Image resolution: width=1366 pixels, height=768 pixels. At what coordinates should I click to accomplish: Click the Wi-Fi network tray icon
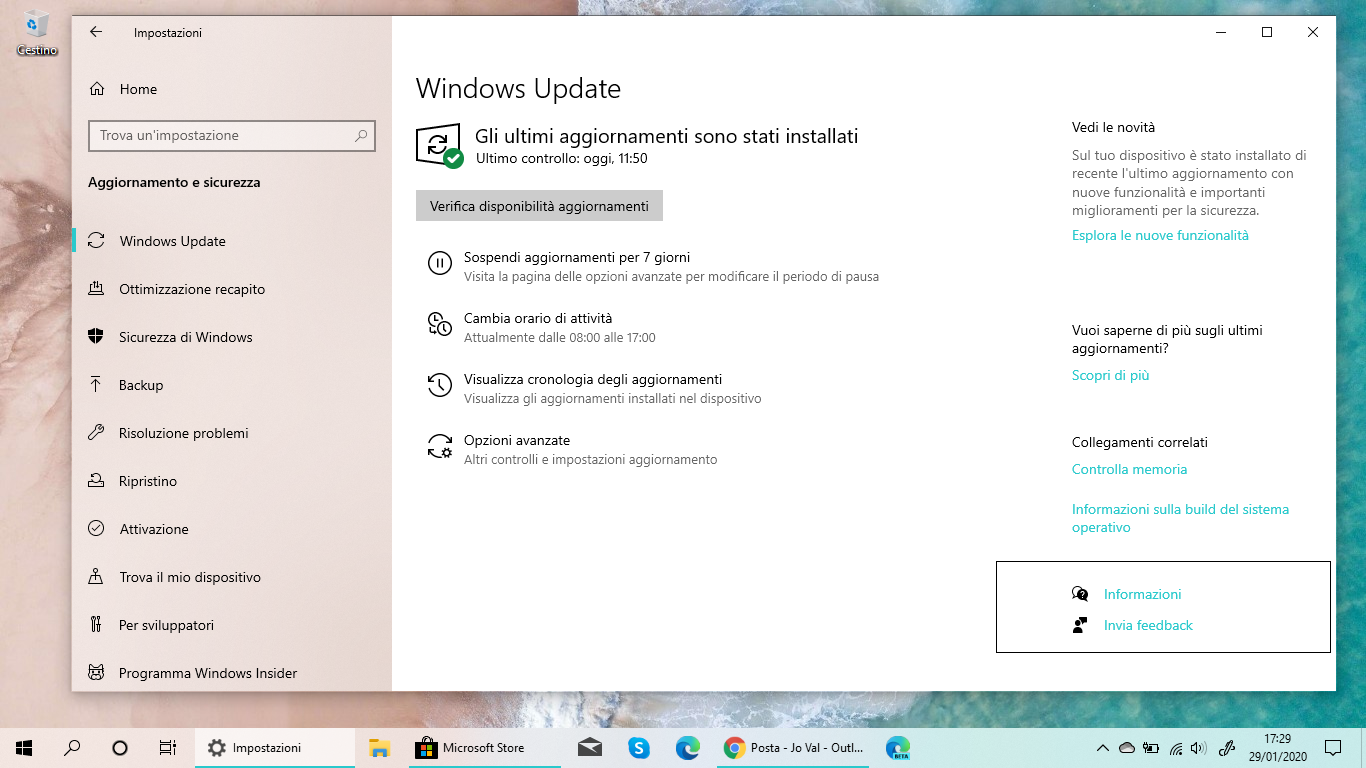1176,747
